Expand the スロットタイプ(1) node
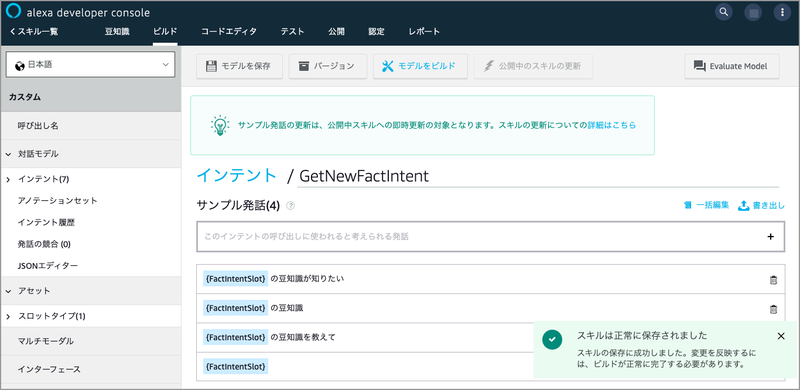Screen dimensions: 800x390 point(8,316)
